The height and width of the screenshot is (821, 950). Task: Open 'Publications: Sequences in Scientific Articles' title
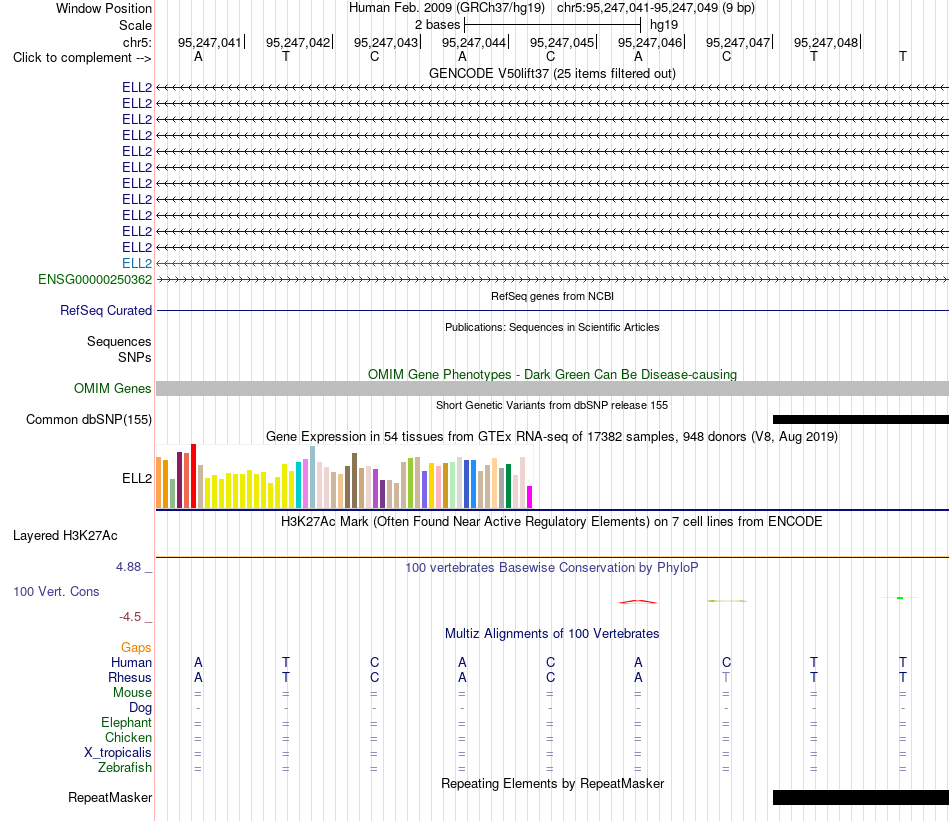(552, 327)
